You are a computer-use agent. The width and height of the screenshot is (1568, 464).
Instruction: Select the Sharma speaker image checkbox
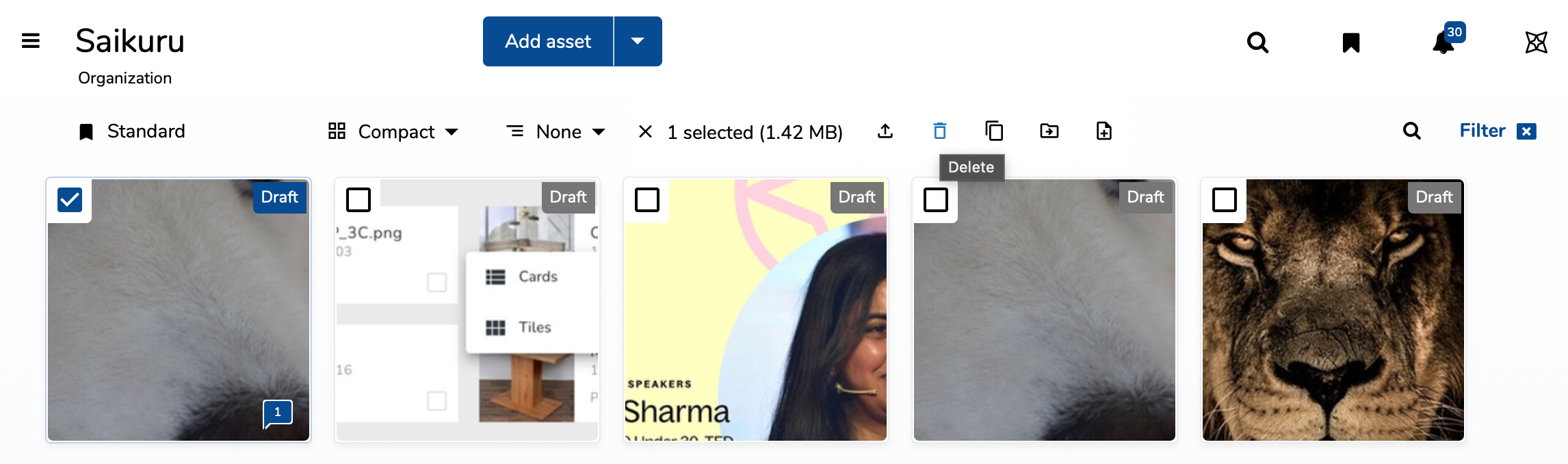646,200
